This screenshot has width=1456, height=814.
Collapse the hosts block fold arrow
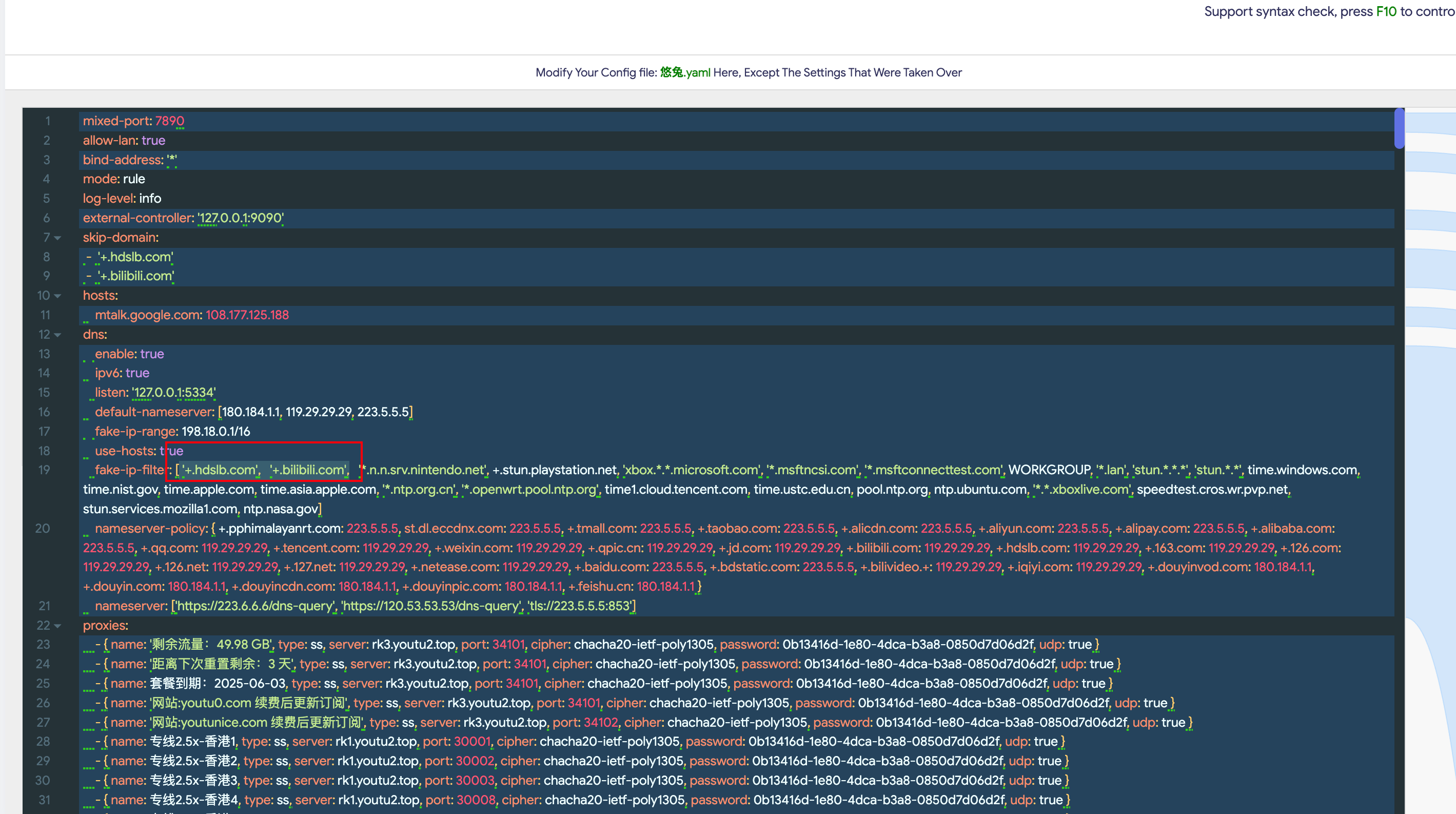click(x=57, y=296)
